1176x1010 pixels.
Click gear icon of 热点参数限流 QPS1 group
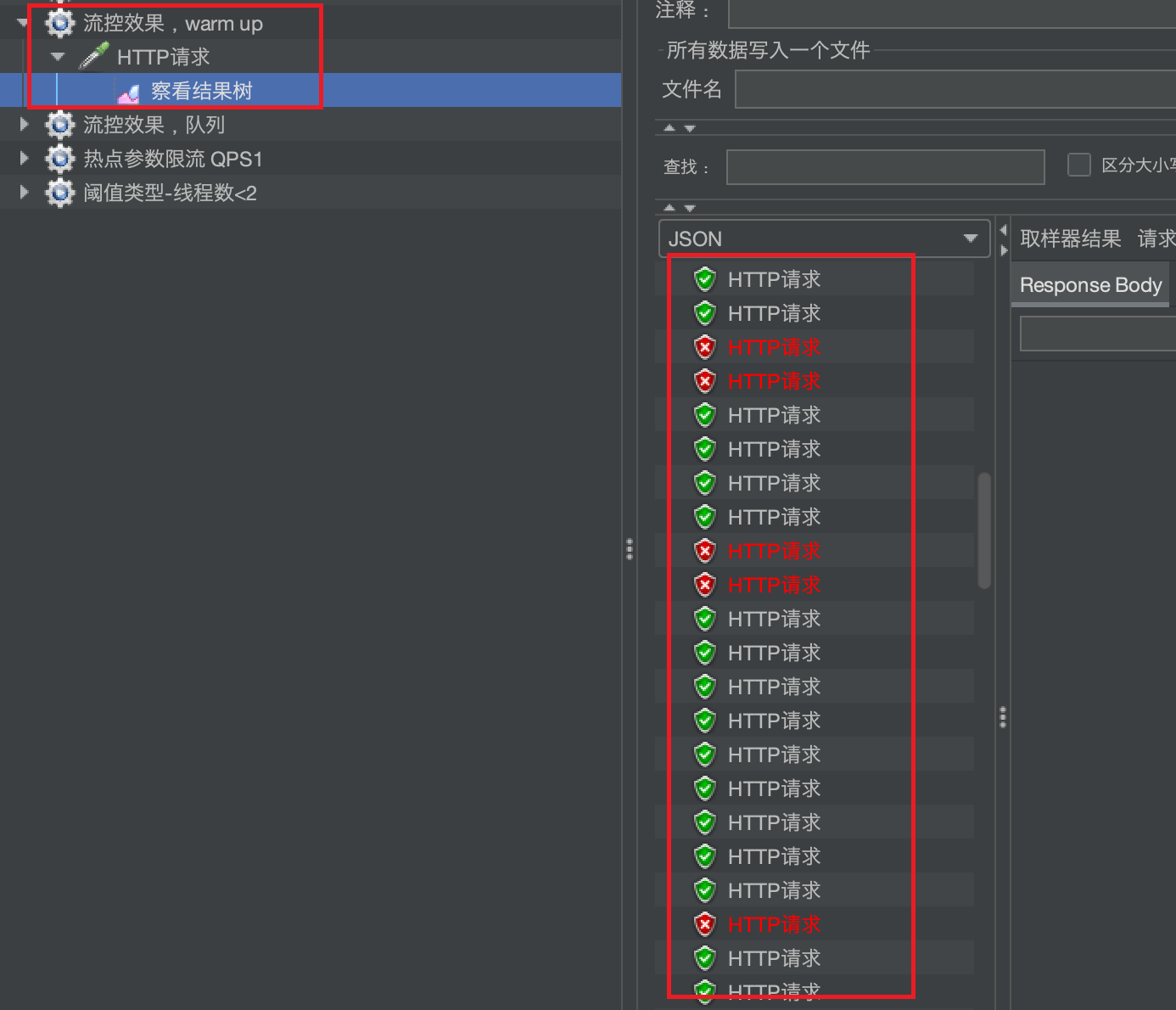click(x=59, y=159)
